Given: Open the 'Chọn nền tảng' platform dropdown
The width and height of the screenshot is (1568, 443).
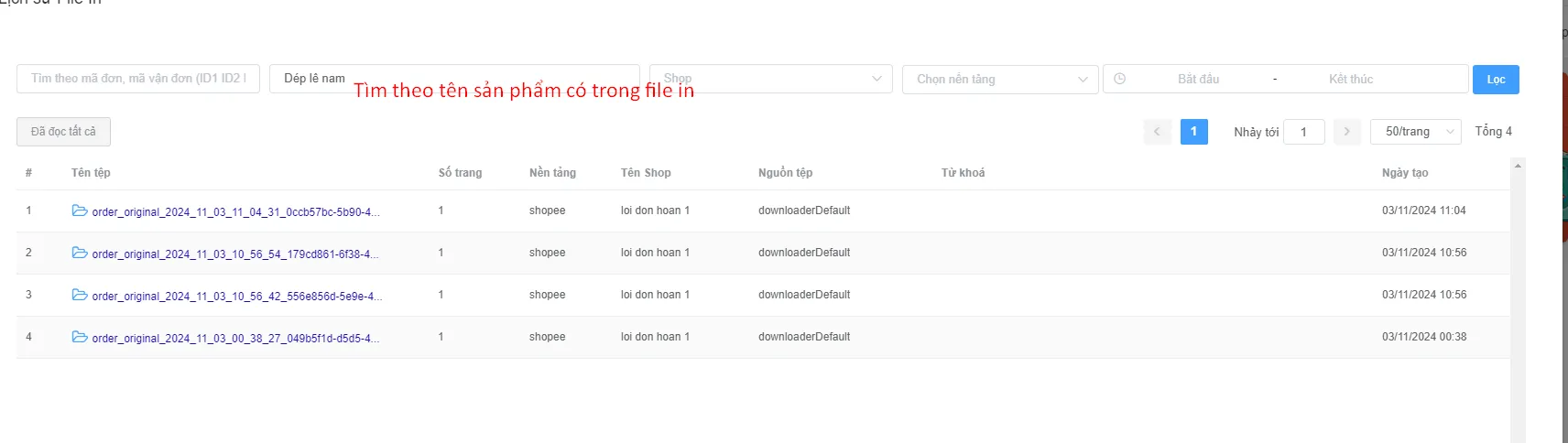Looking at the screenshot, I should point(1000,79).
